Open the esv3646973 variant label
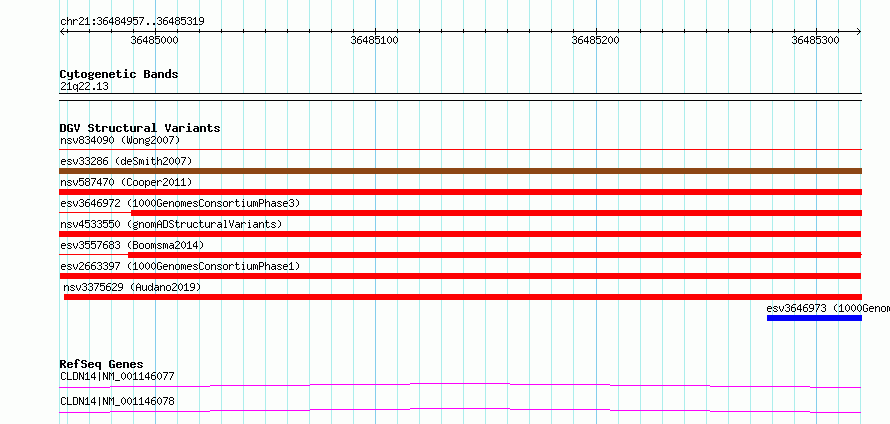Screen dimensions: 890x424 828,308
